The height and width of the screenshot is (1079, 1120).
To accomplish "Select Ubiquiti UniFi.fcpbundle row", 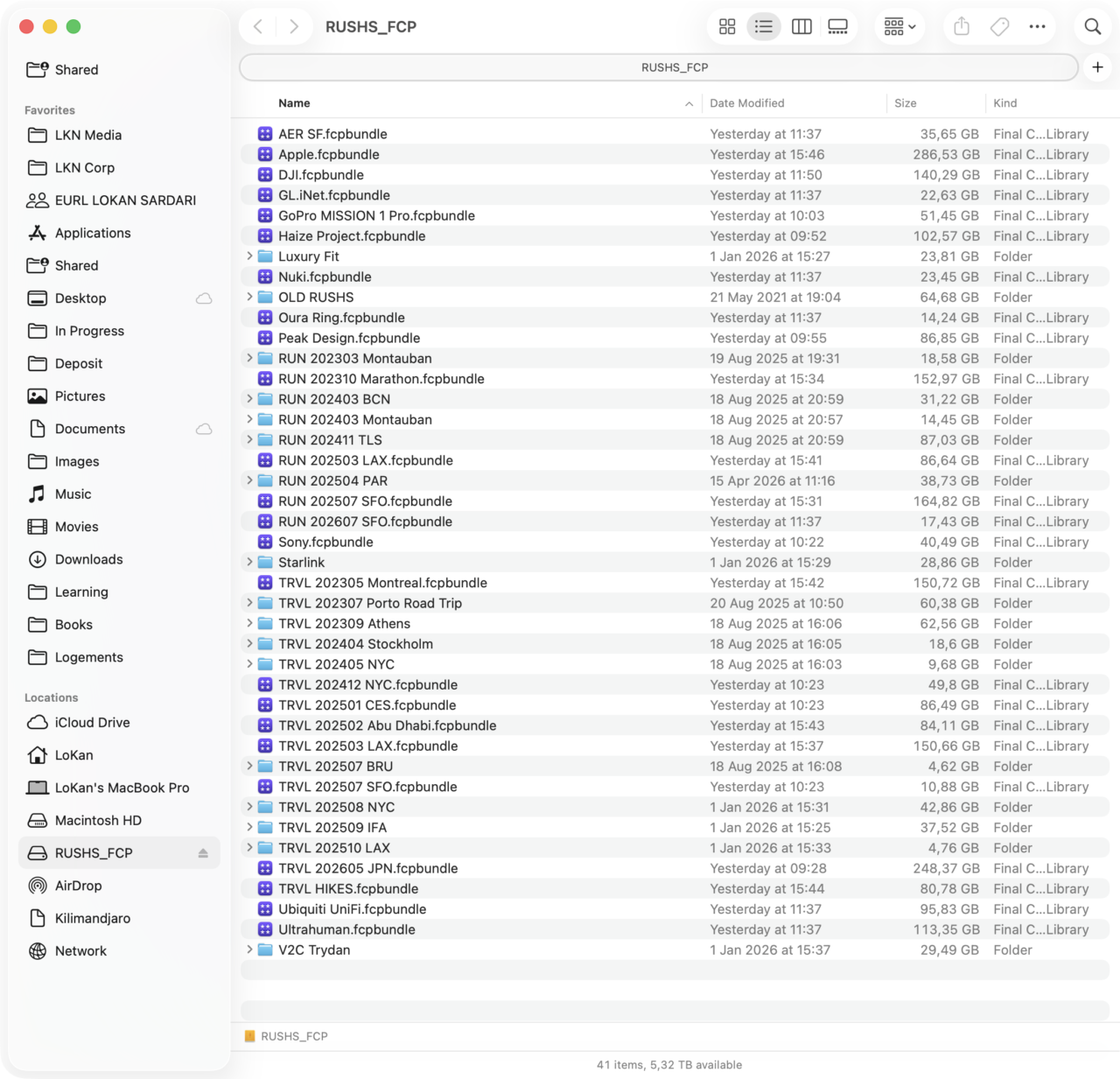I will pos(675,909).
